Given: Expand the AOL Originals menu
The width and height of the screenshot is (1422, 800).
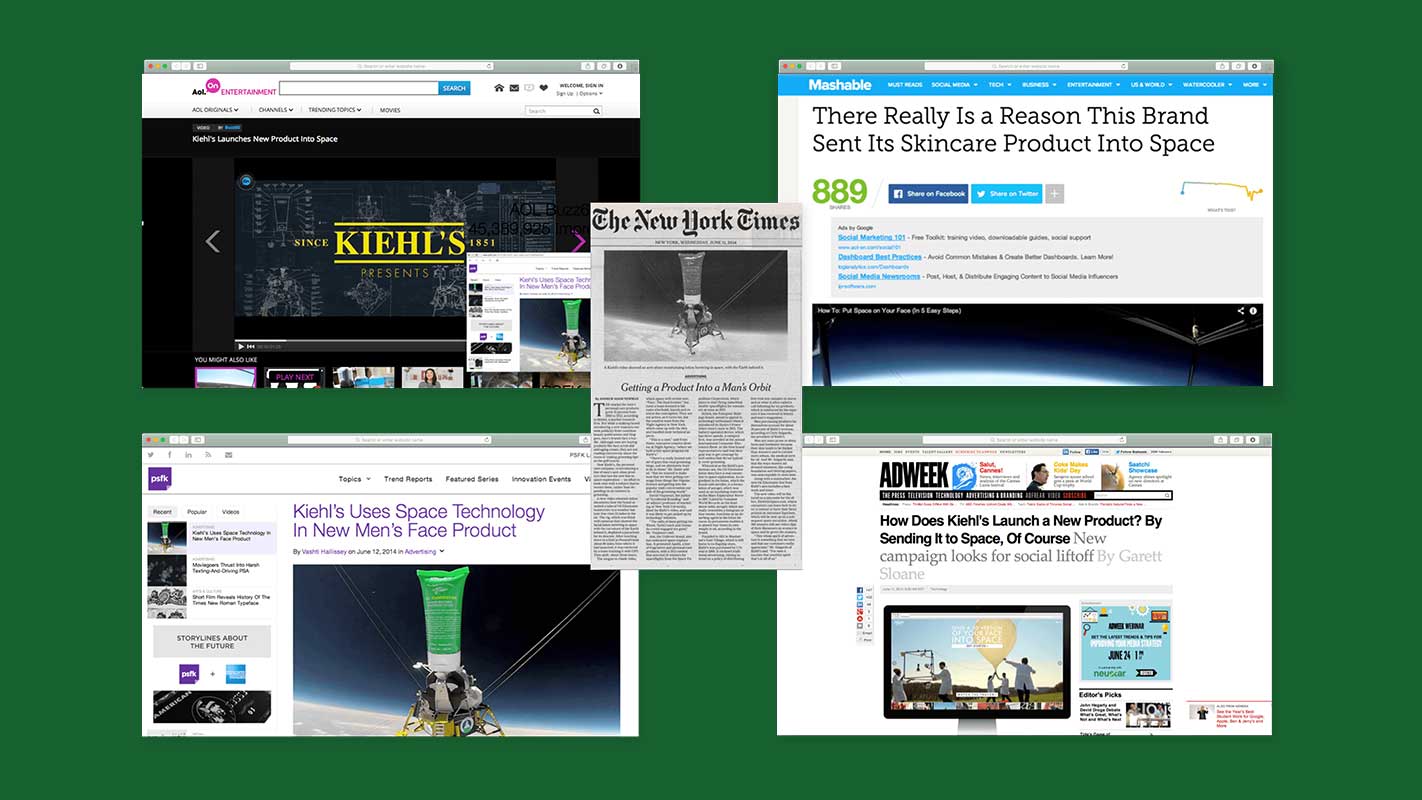Looking at the screenshot, I should 216,110.
